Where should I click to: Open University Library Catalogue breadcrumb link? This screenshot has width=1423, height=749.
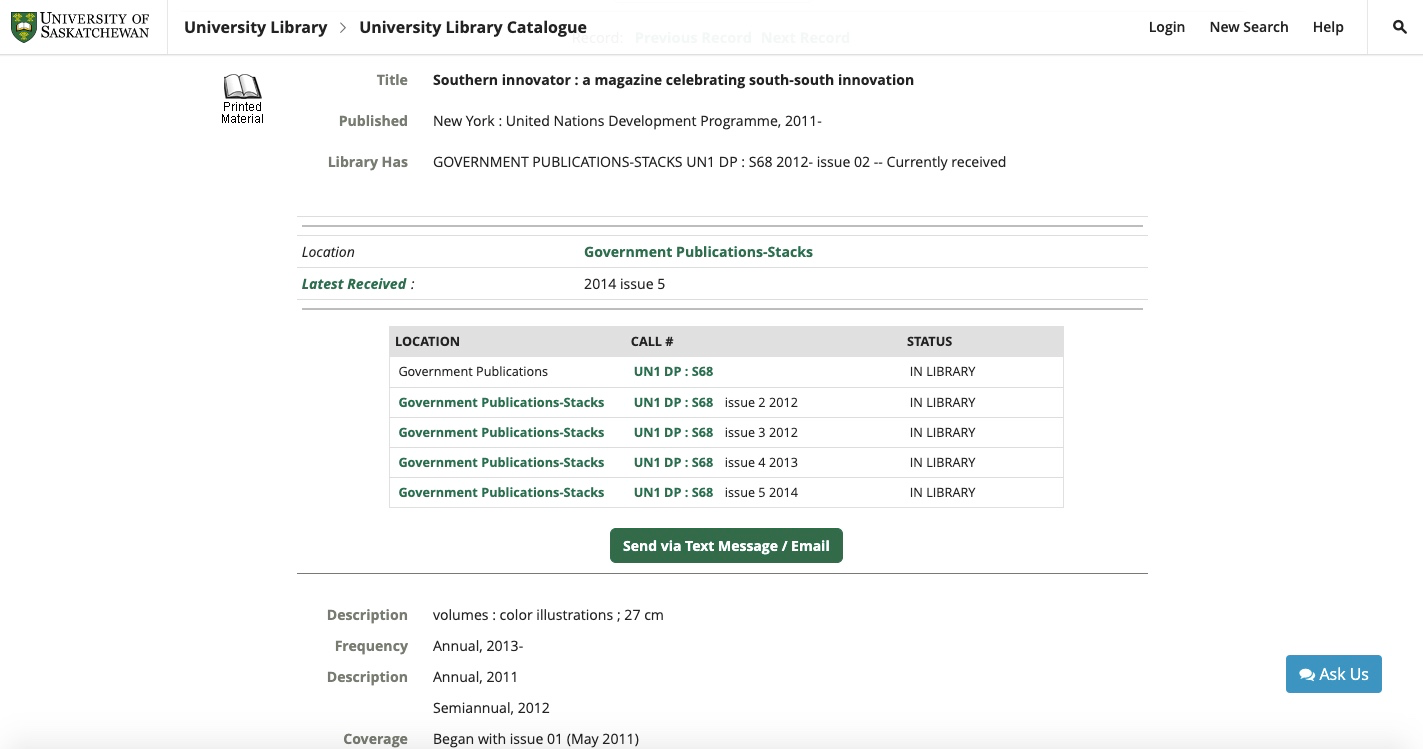(x=472, y=27)
